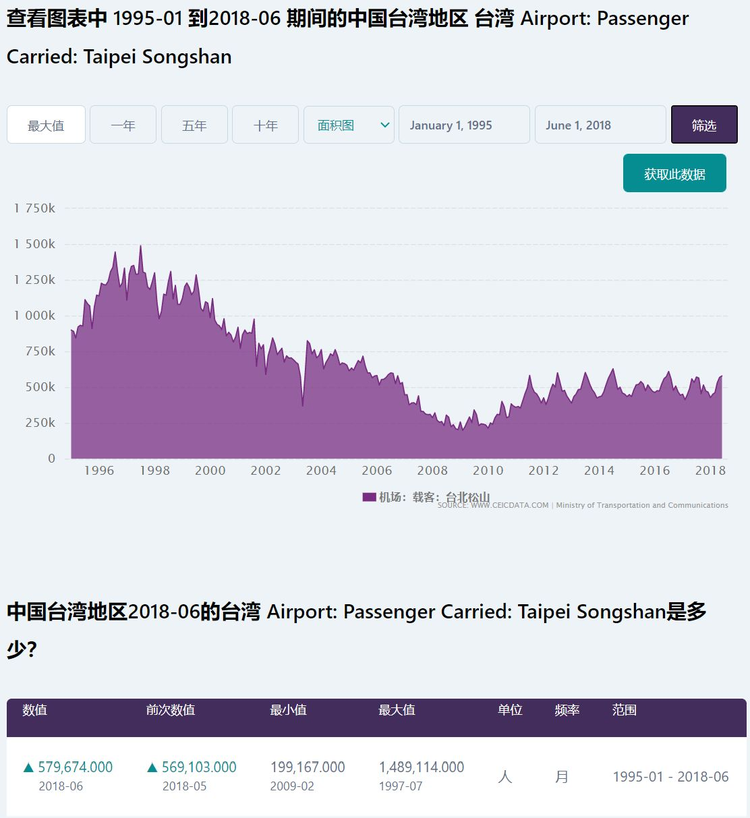This screenshot has width=750, height=818.
Task: Click the June 1, 2018 end date field
Action: [600, 125]
